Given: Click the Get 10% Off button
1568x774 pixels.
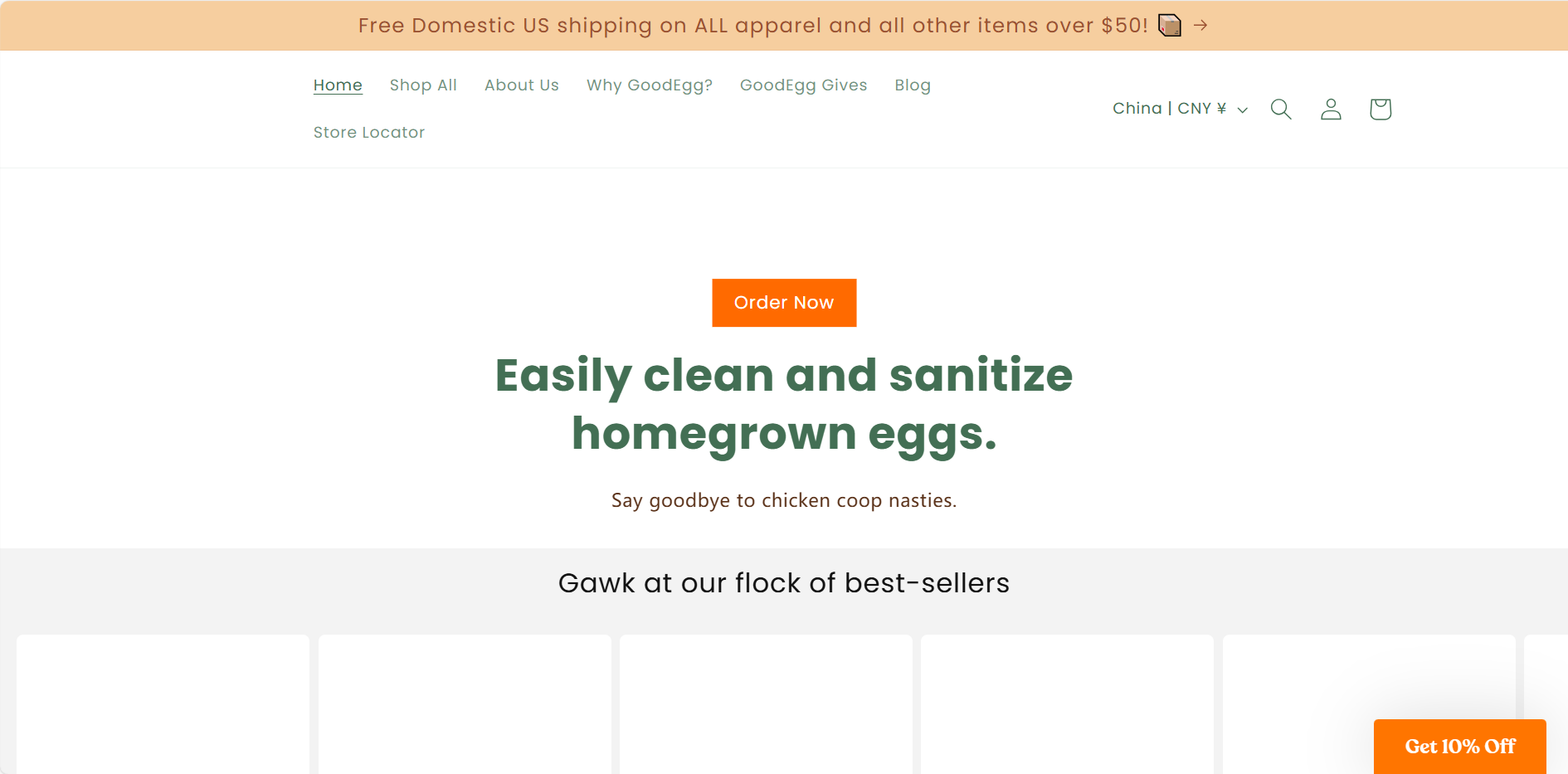Looking at the screenshot, I should coord(1459,746).
